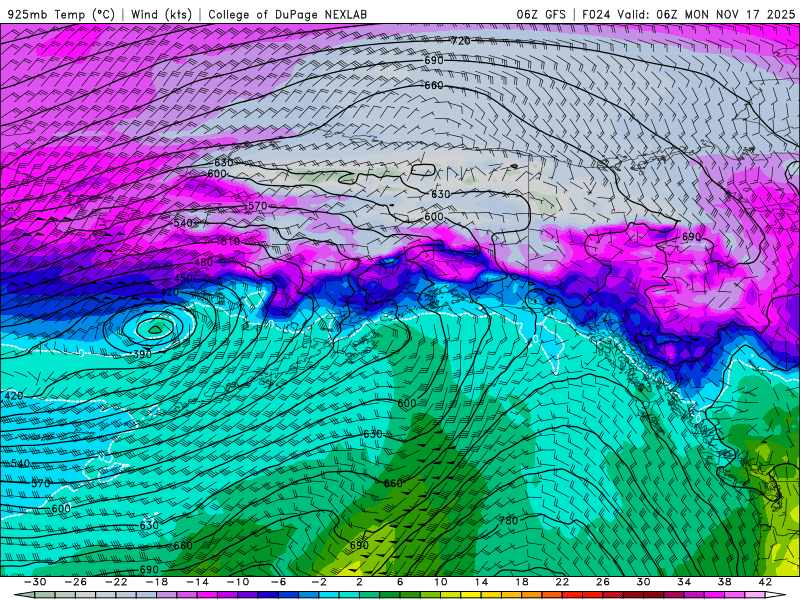
Task: Click the 720 contour label
Action: click(460, 40)
